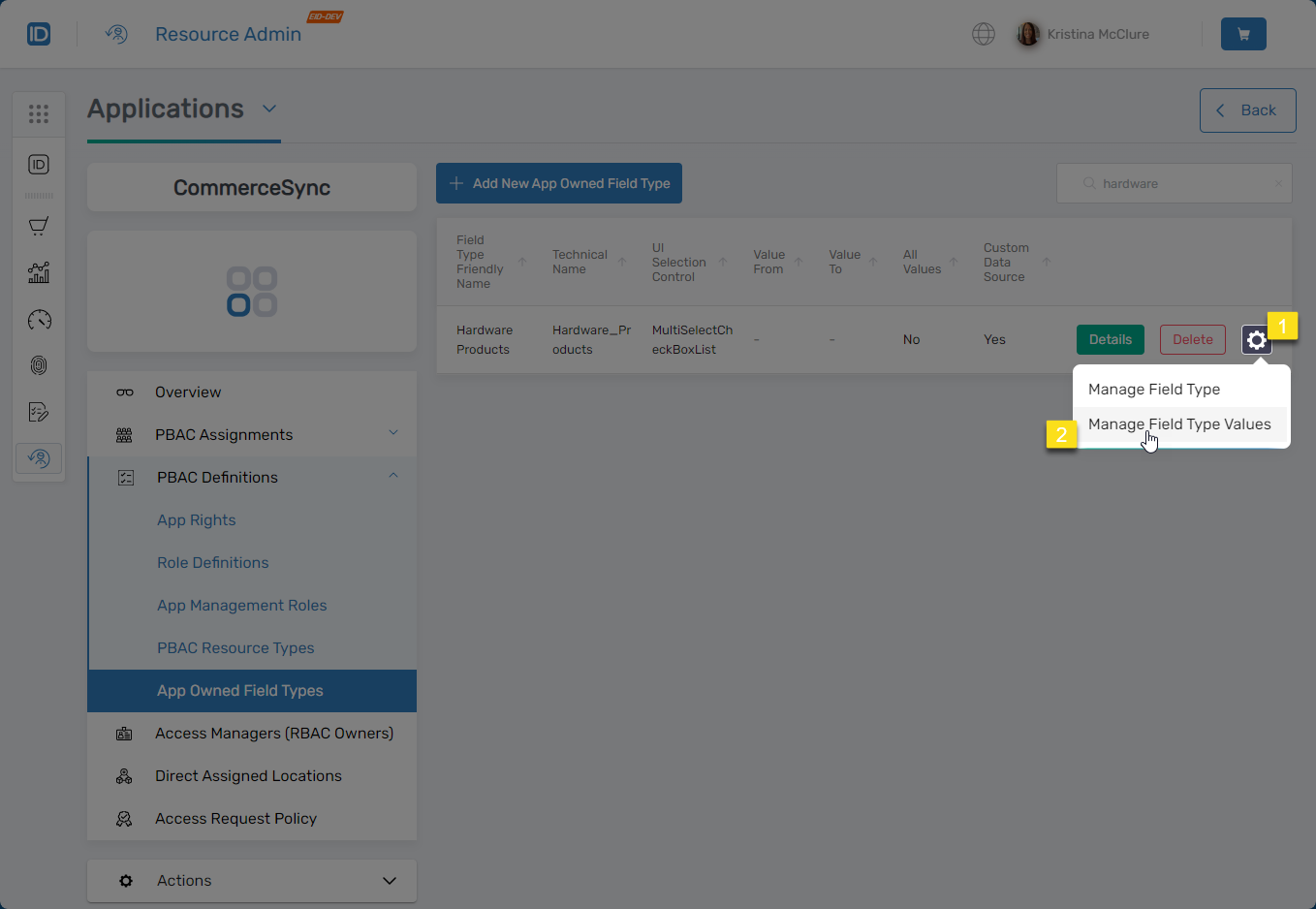Open the shopping basket sidebar icon
Viewport: 1316px width, 909px height.
[x=39, y=226]
